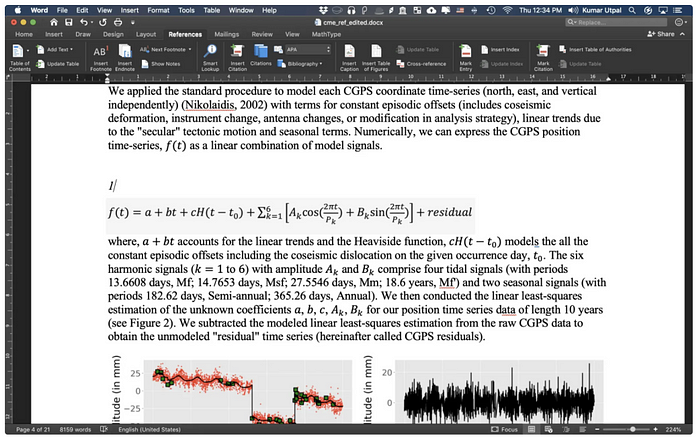
Task: Open the Mailings ribbon tab
Action: (226, 34)
